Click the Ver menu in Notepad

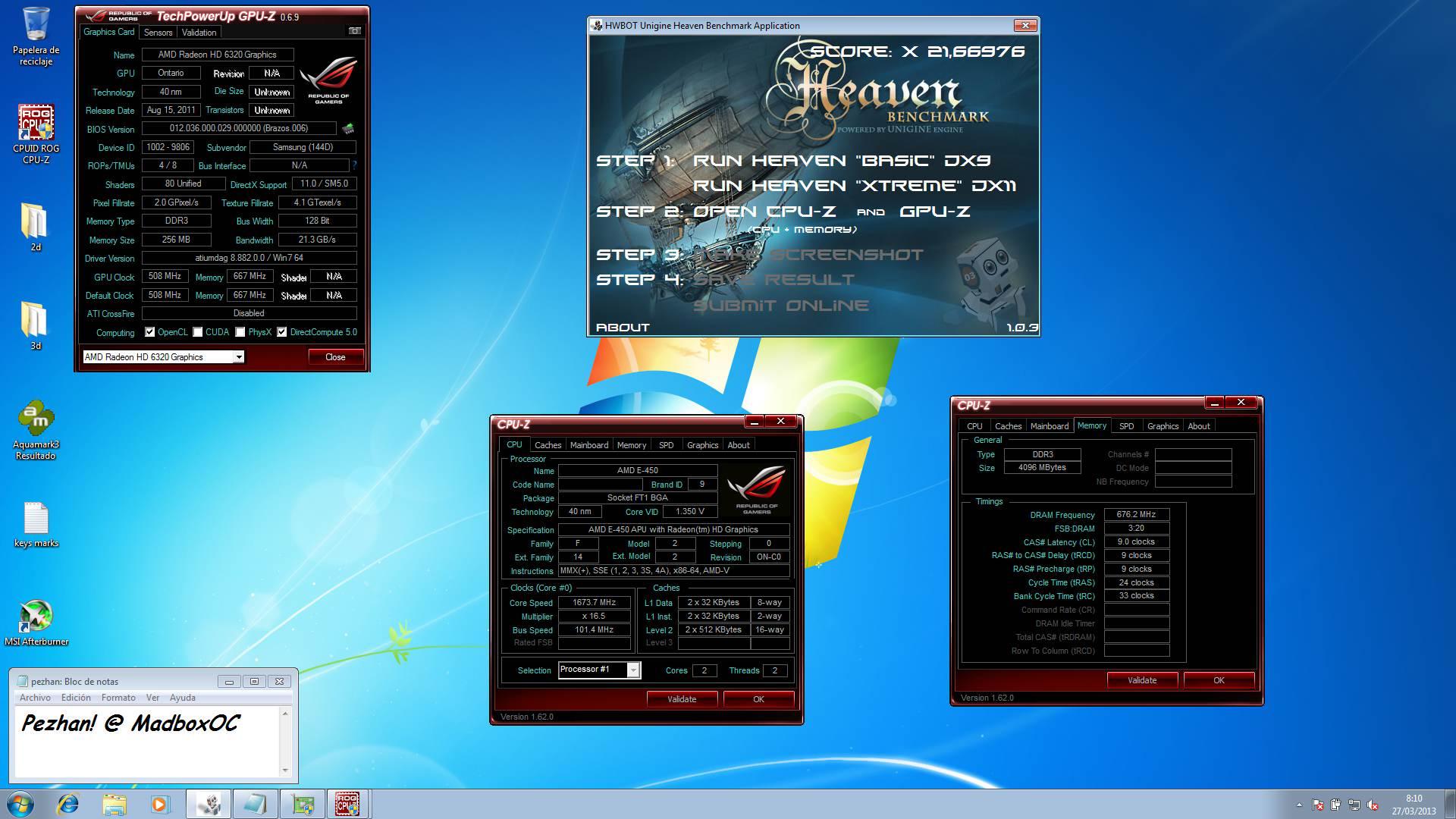(x=152, y=698)
